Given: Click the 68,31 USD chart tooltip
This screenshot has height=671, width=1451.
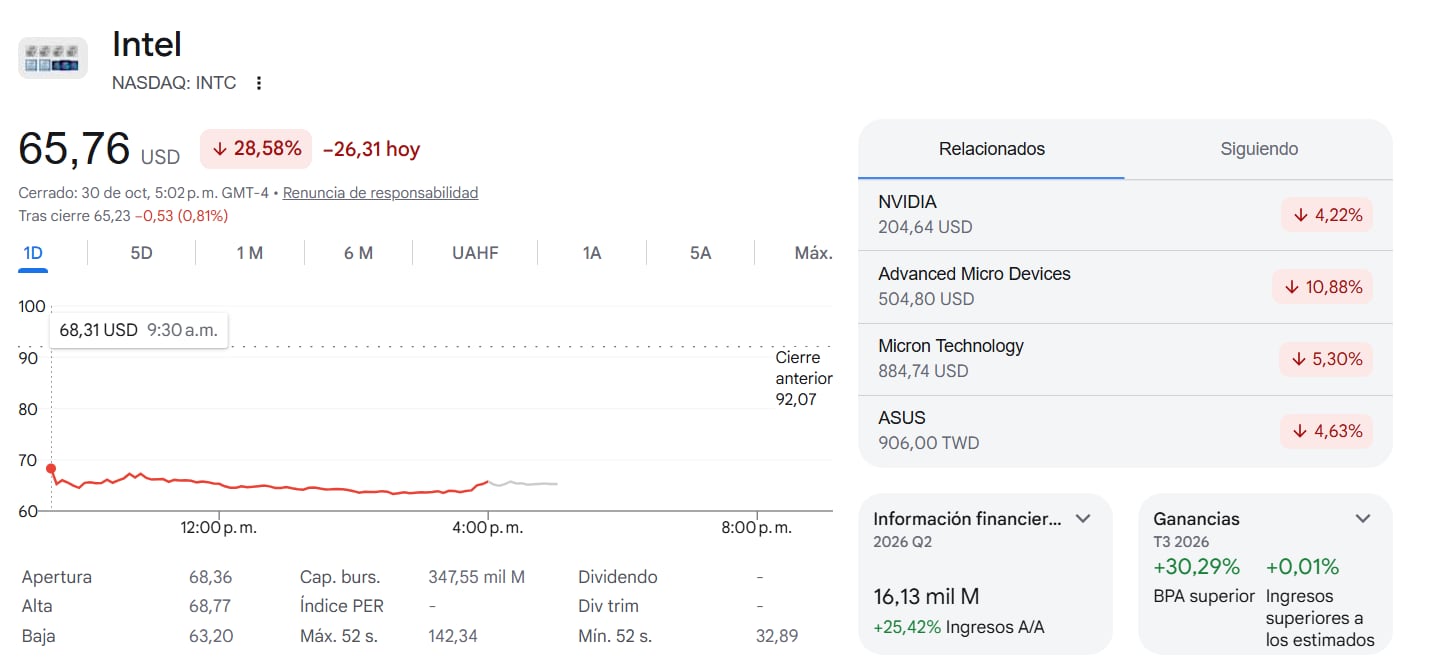Looking at the screenshot, I should point(139,330).
